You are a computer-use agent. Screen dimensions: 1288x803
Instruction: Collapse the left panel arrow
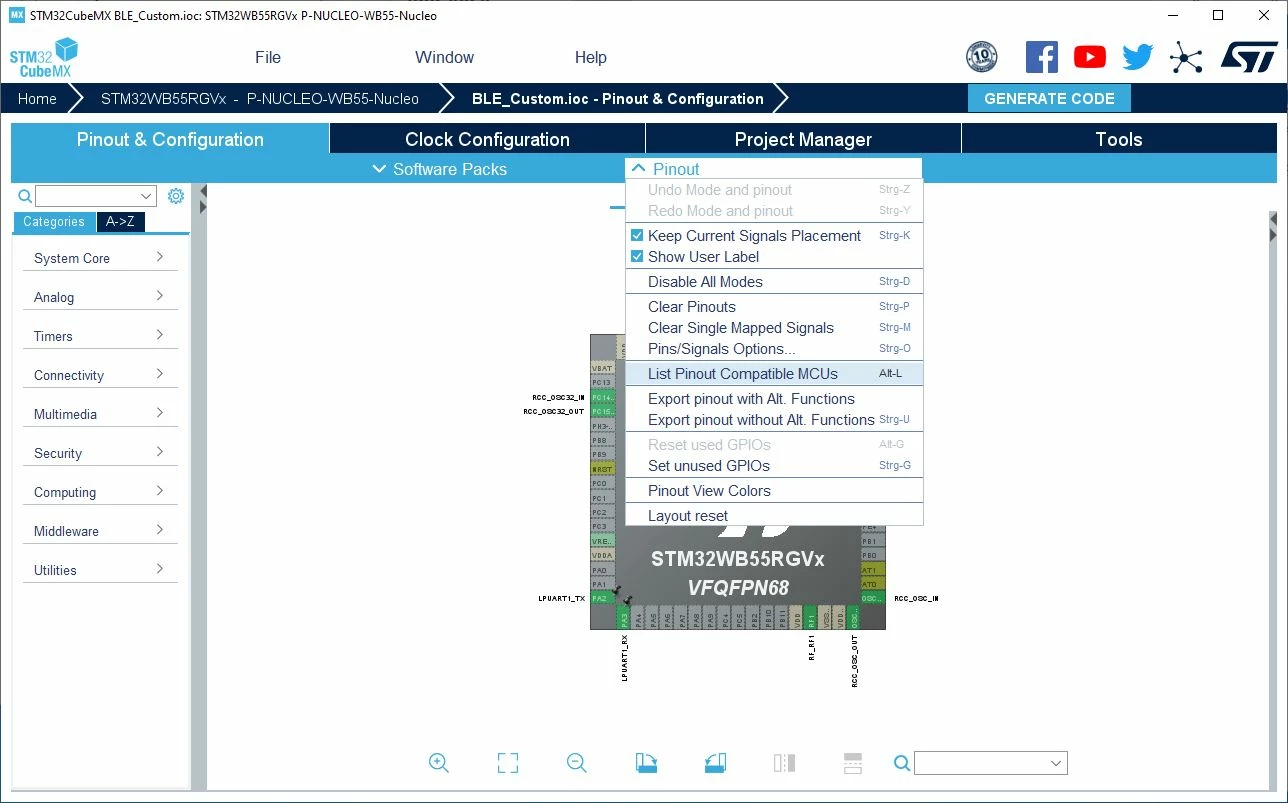click(x=203, y=192)
